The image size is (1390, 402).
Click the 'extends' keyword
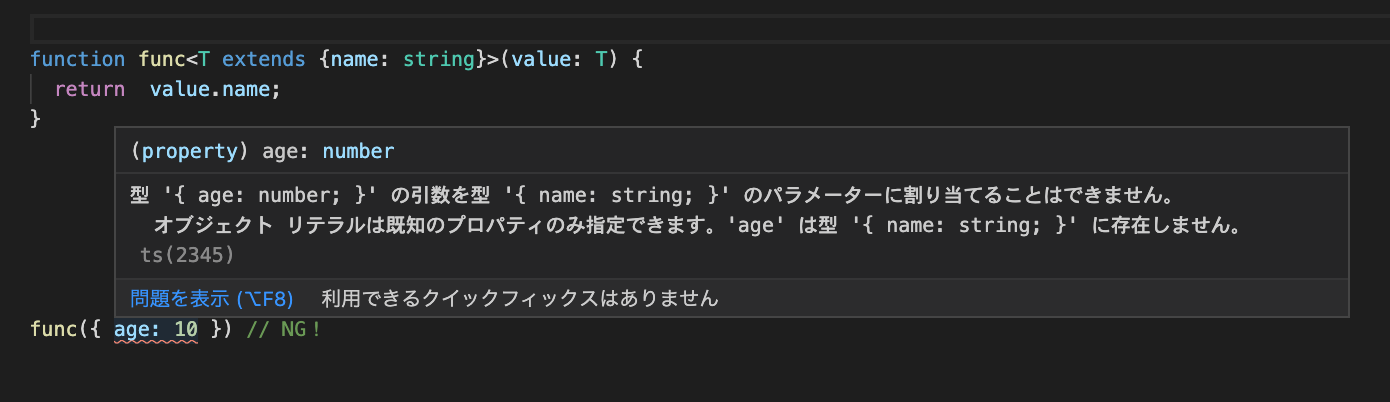264,59
